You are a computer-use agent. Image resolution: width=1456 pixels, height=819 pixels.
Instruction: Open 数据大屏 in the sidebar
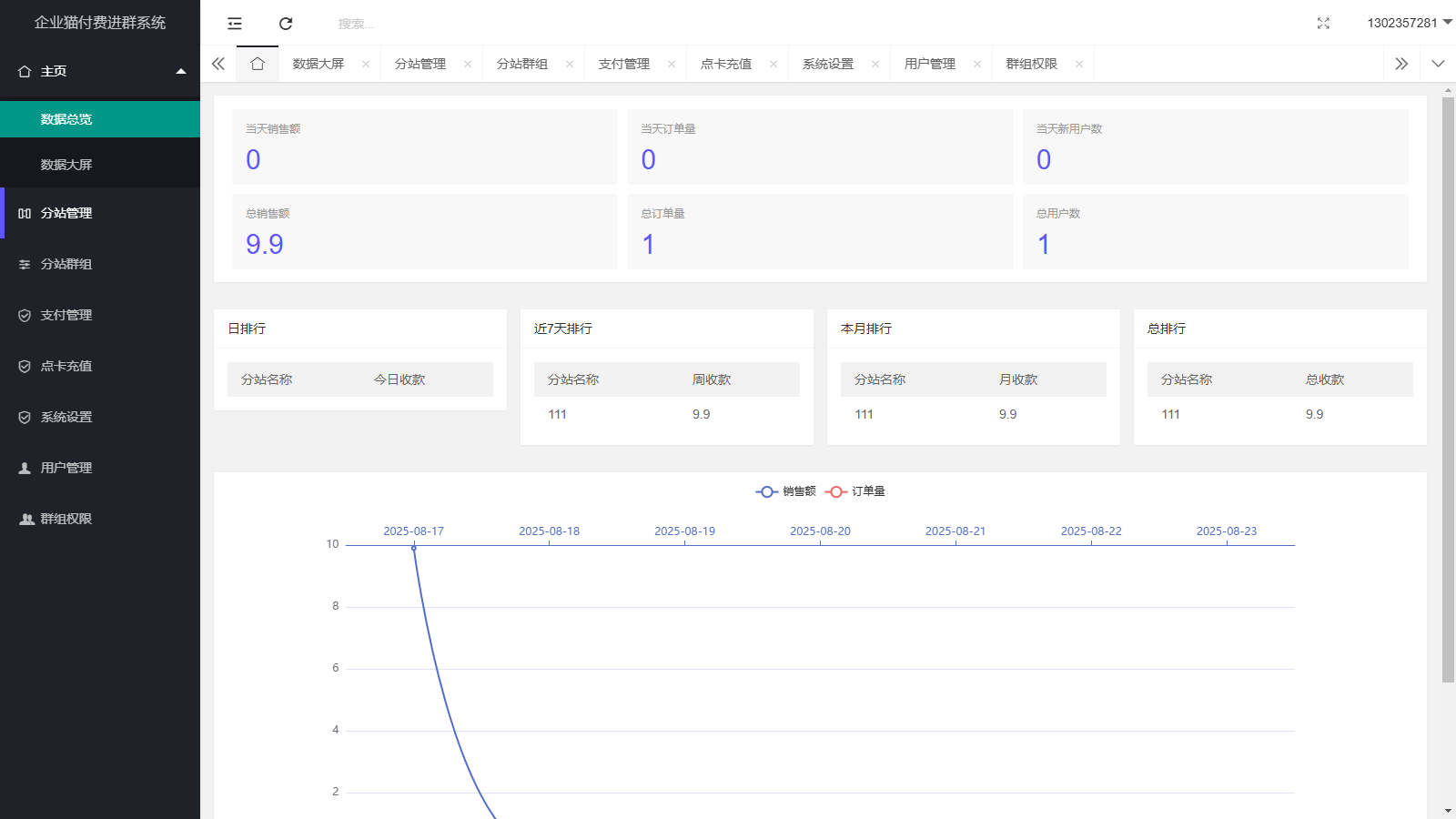(66, 165)
